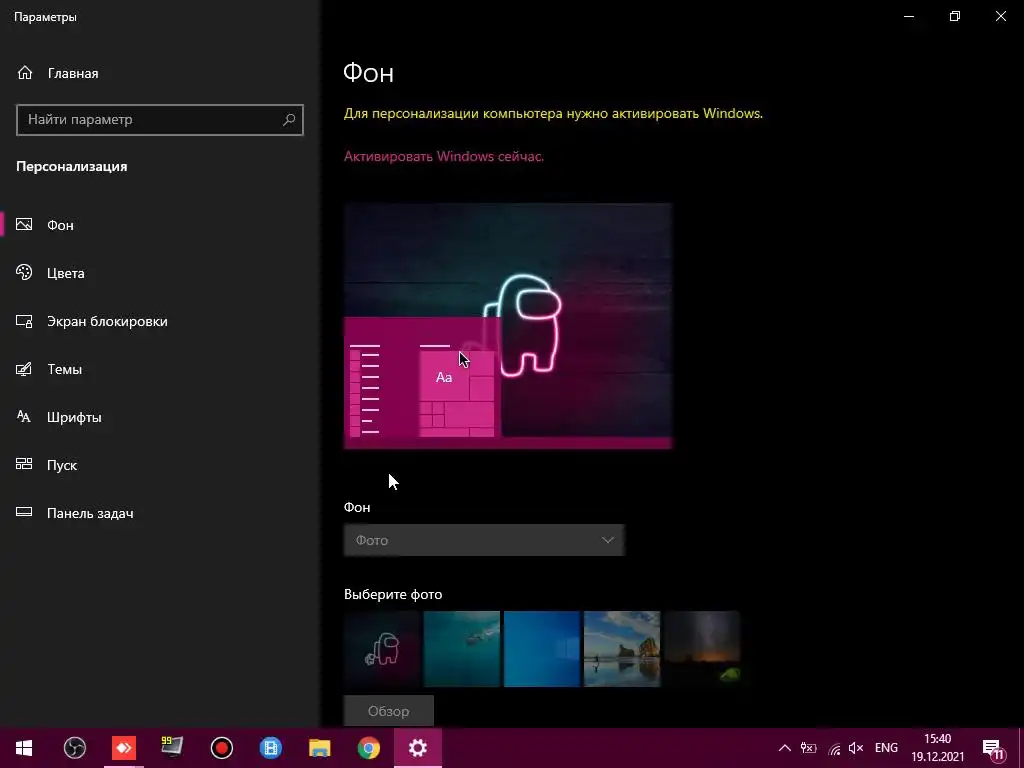Choose the night sky tent wallpaper thumbnail
This screenshot has width=1024, height=768.
pyautogui.click(x=702, y=649)
